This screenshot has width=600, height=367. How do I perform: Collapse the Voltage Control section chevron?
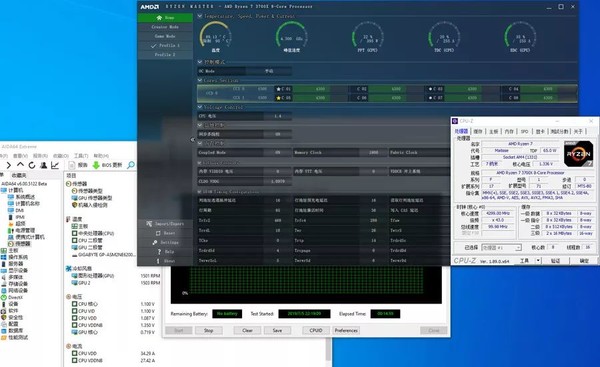click(200, 107)
